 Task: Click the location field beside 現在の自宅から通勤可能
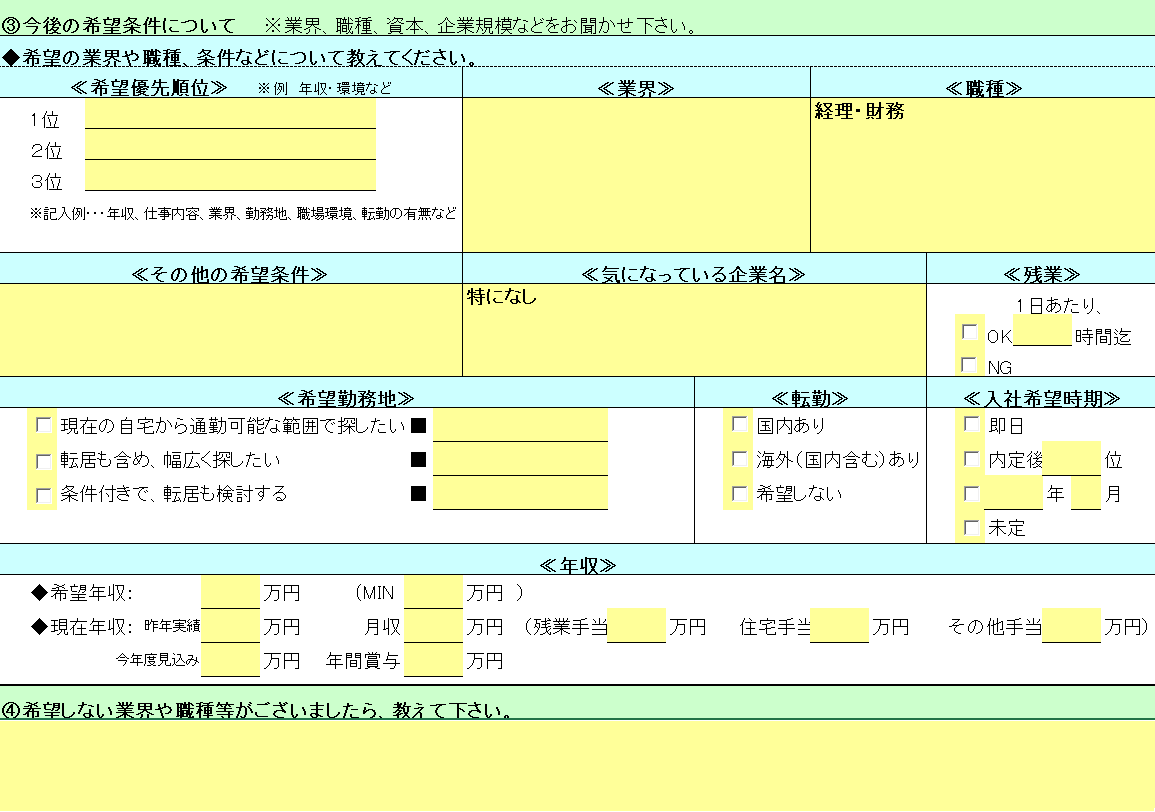pos(520,426)
